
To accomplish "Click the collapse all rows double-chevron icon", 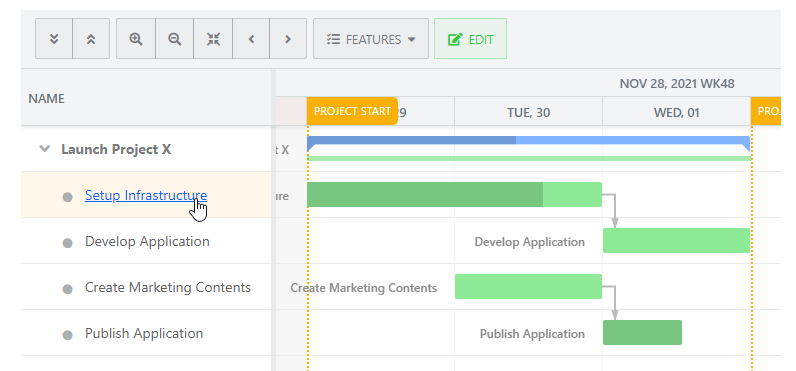I will coord(91,39).
